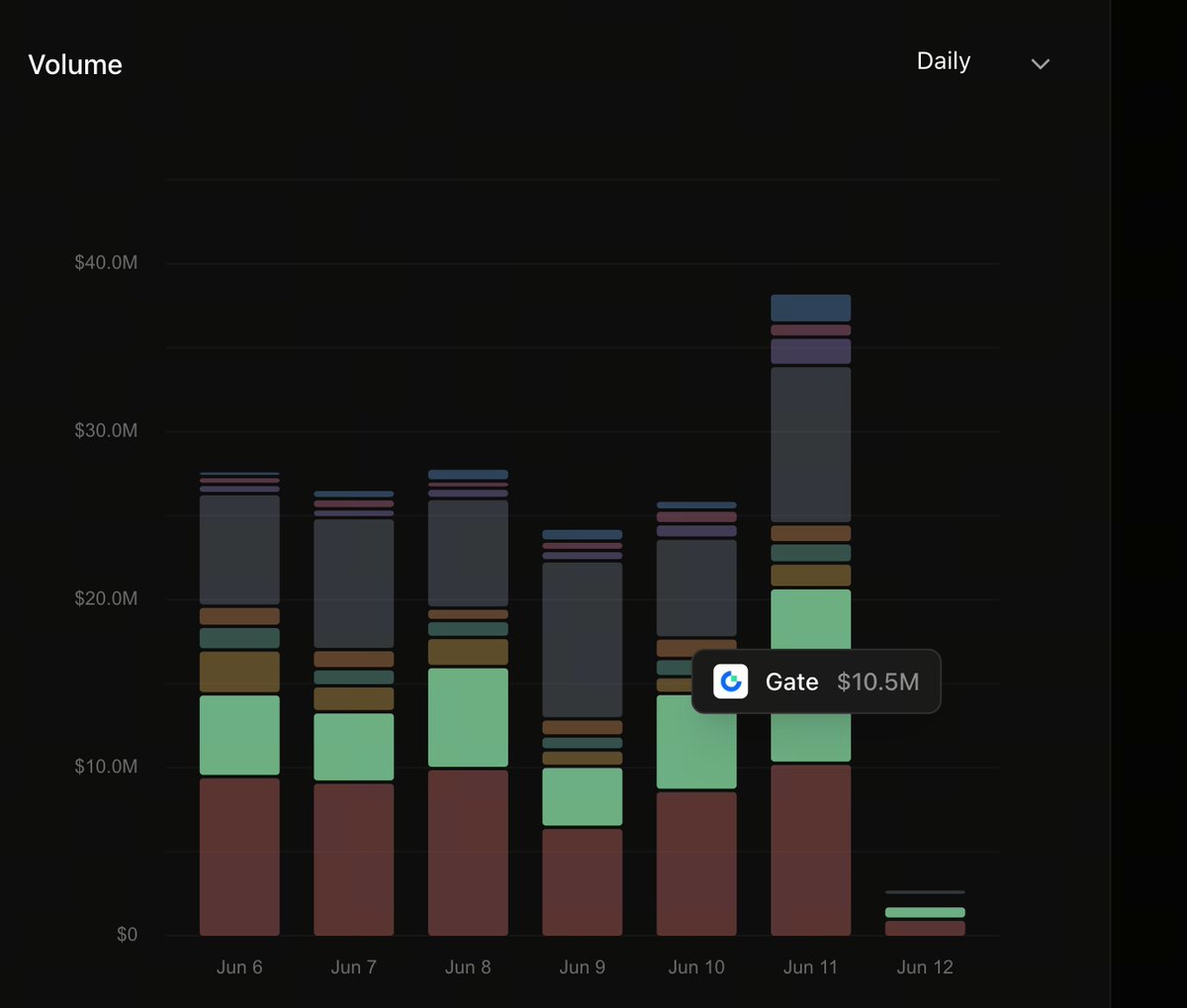Click the "Jun 12" date label
Viewport: 1187px width, 1008px height.
pyautogui.click(x=925, y=967)
